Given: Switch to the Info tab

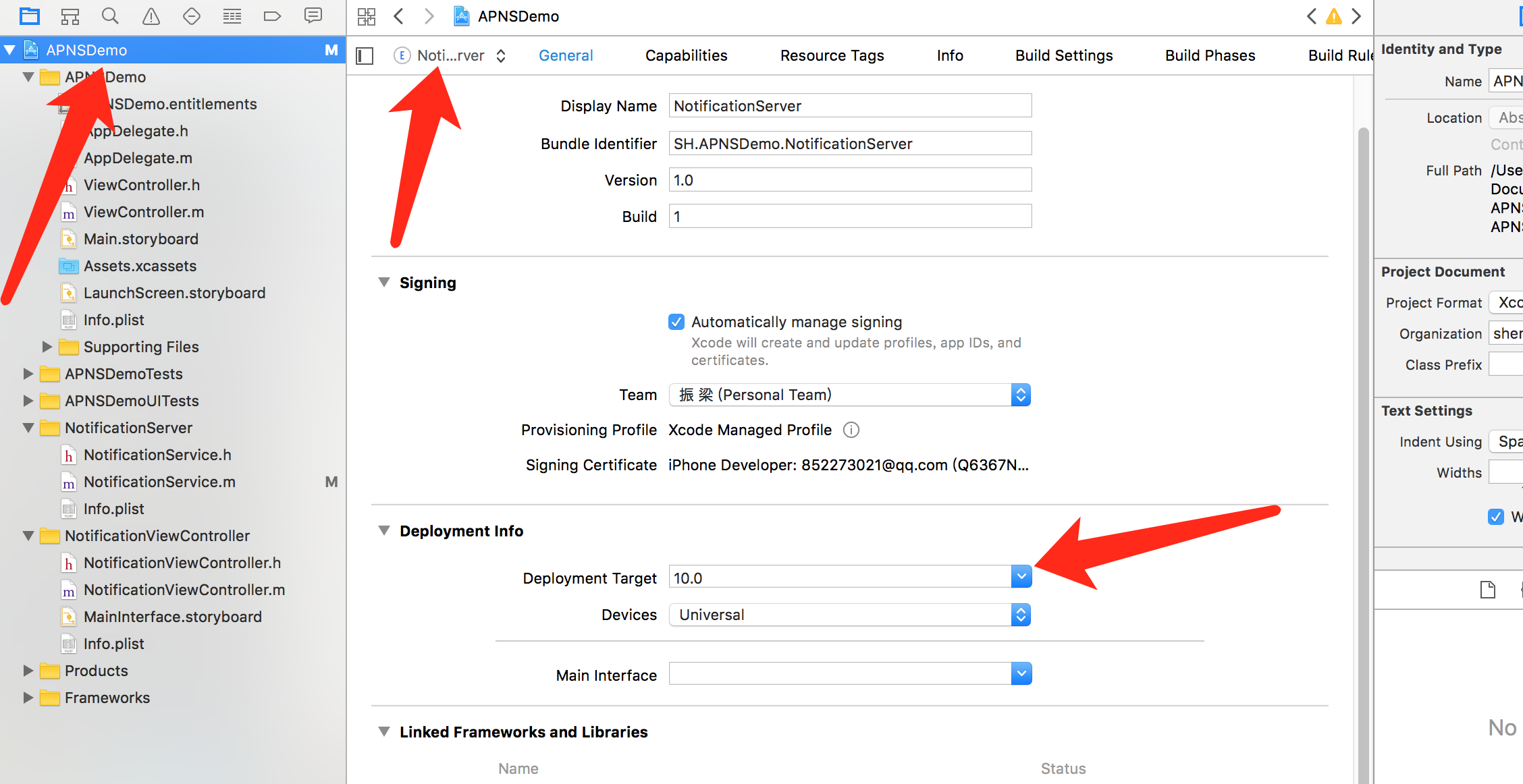Looking at the screenshot, I should tap(950, 55).
